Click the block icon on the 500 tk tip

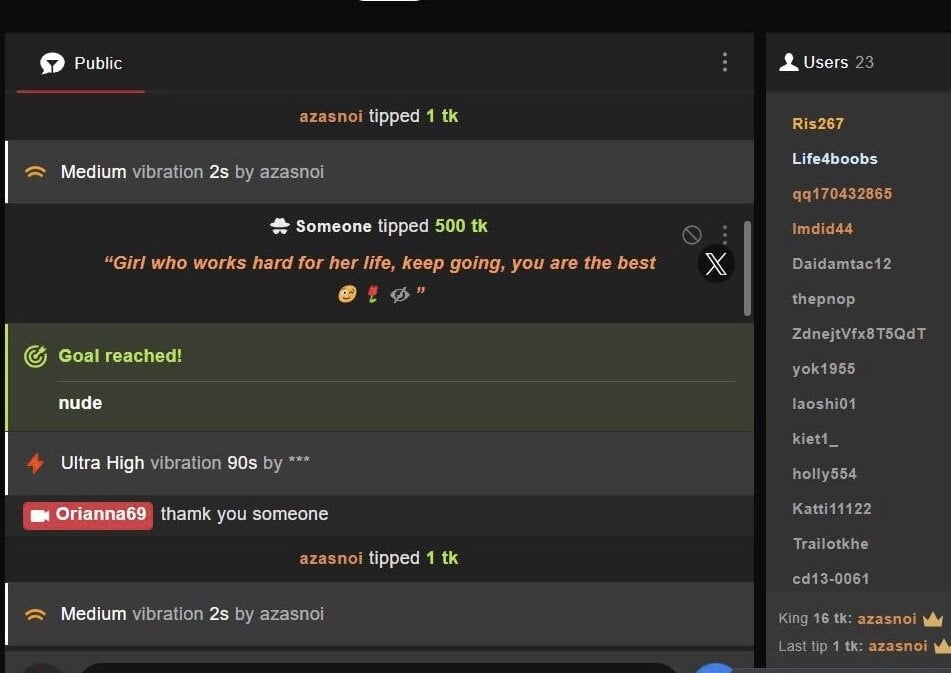coord(692,235)
